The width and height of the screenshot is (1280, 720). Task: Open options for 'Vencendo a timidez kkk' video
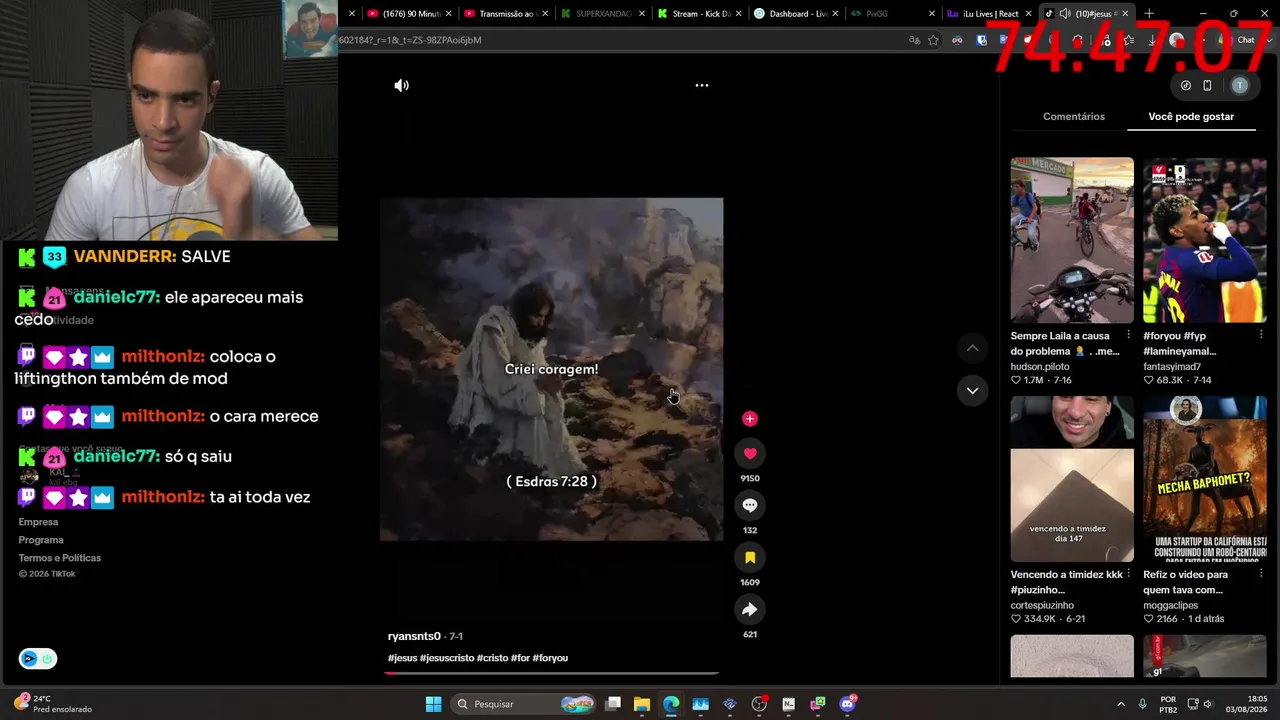coord(1128,575)
